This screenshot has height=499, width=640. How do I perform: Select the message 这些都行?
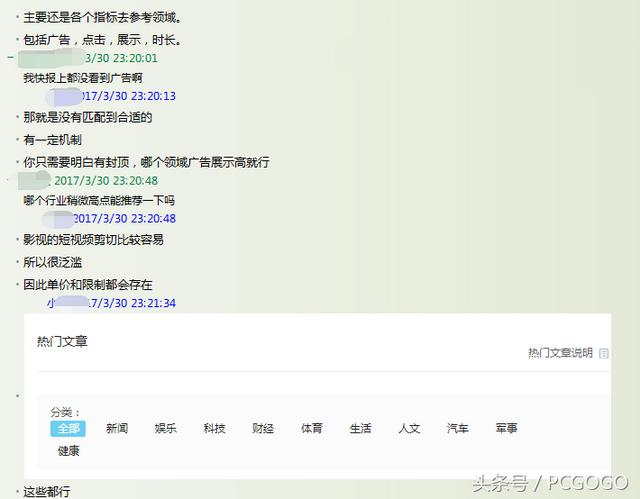pos(47,492)
